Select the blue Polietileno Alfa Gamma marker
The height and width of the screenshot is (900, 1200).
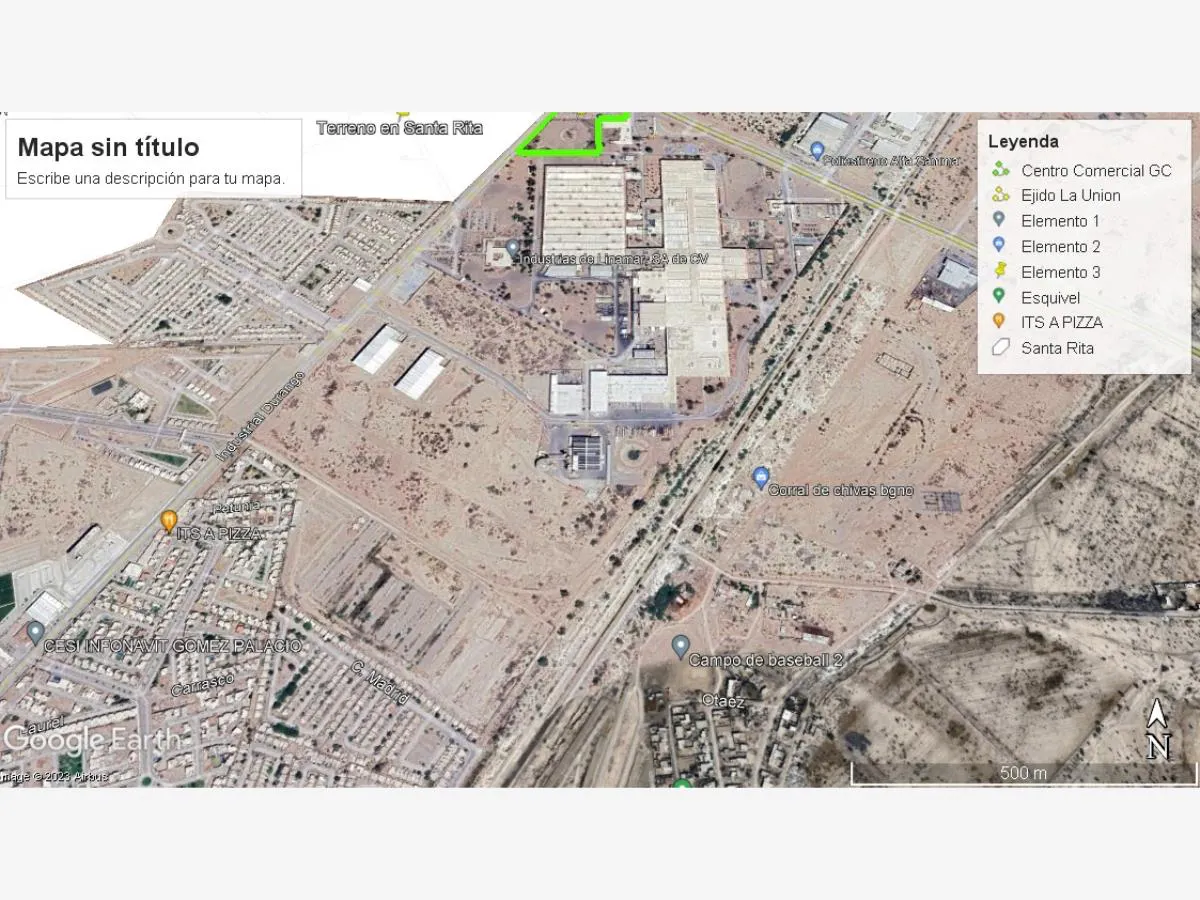pos(817,151)
